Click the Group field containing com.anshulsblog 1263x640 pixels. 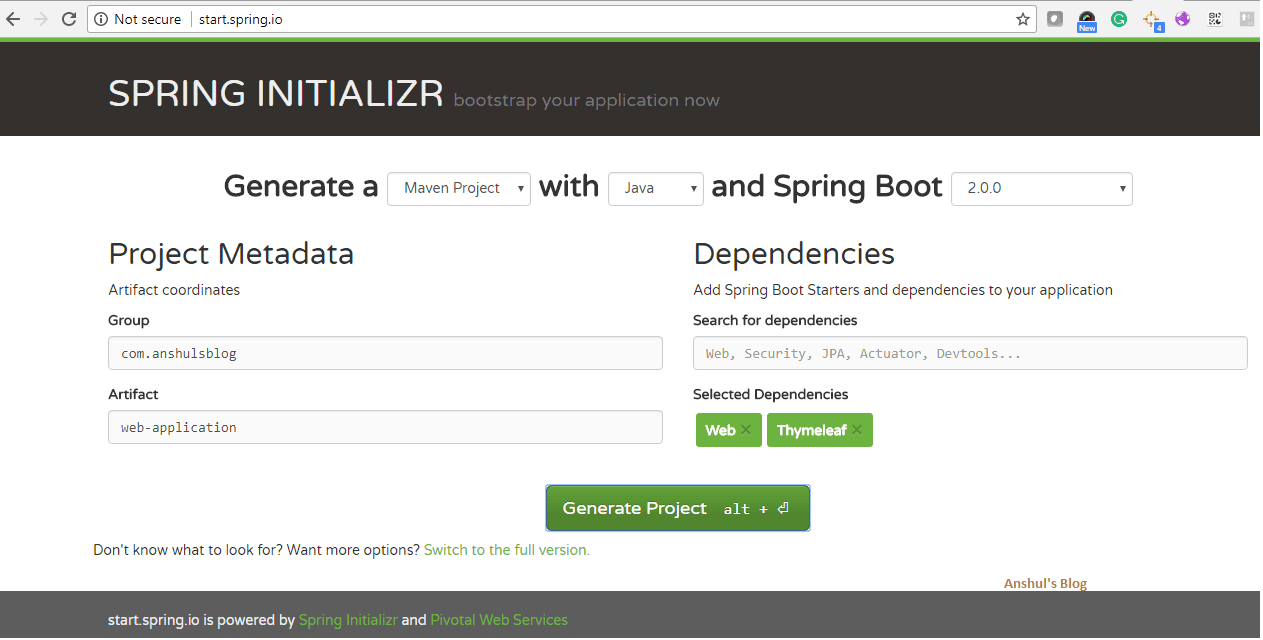385,353
